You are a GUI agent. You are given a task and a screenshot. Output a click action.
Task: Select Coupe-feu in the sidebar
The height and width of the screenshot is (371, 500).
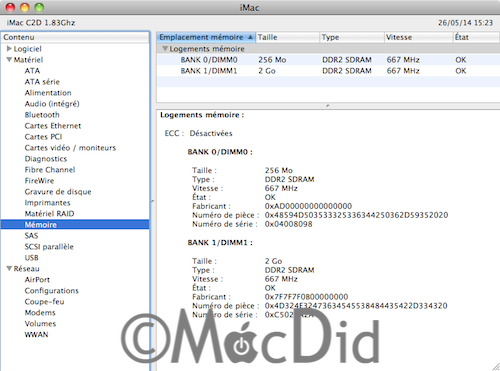coord(44,302)
